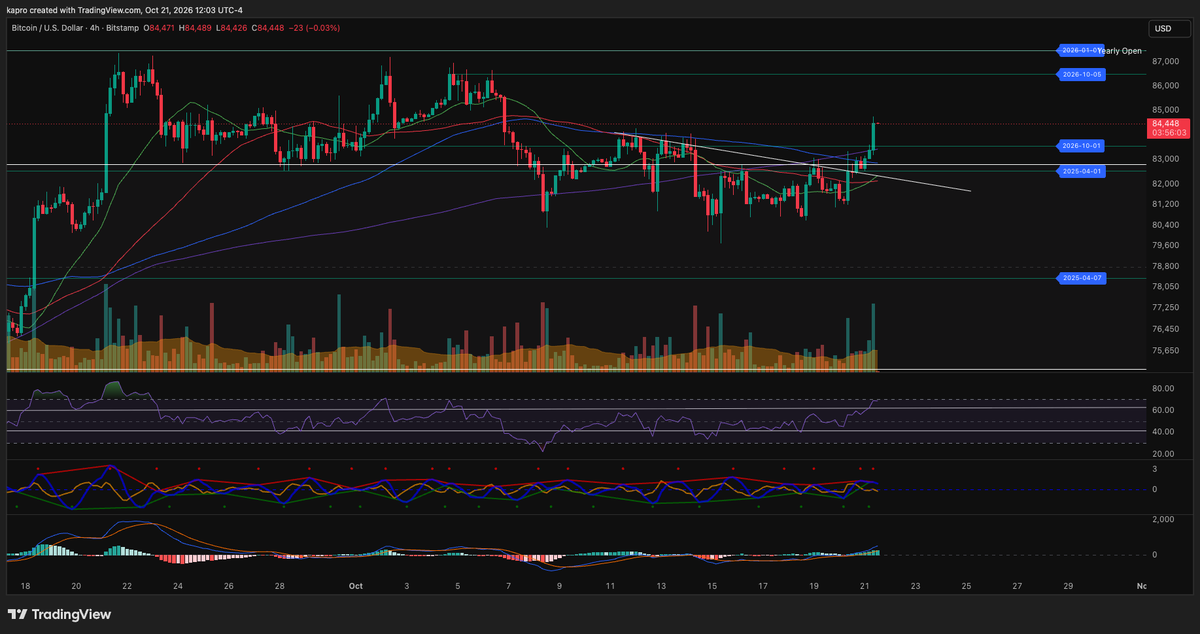Click 78,800 on the price axis
1200x634 pixels.
click(1165, 266)
